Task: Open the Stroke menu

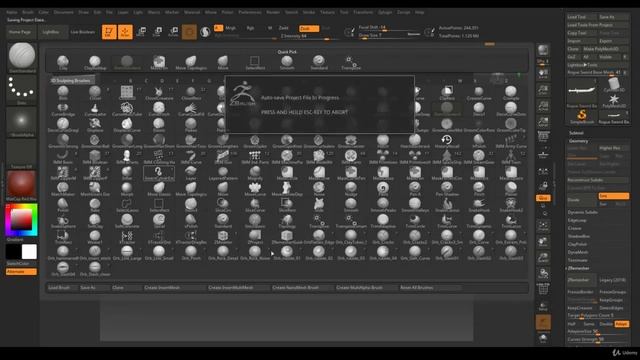Action: click(x=309, y=12)
